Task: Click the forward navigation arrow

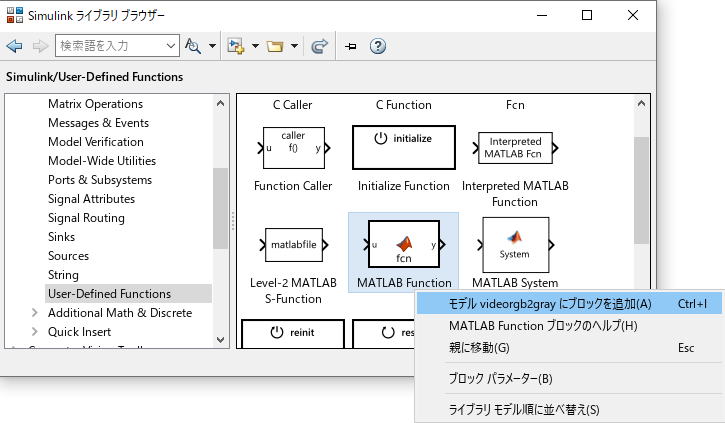Action: 41,46
